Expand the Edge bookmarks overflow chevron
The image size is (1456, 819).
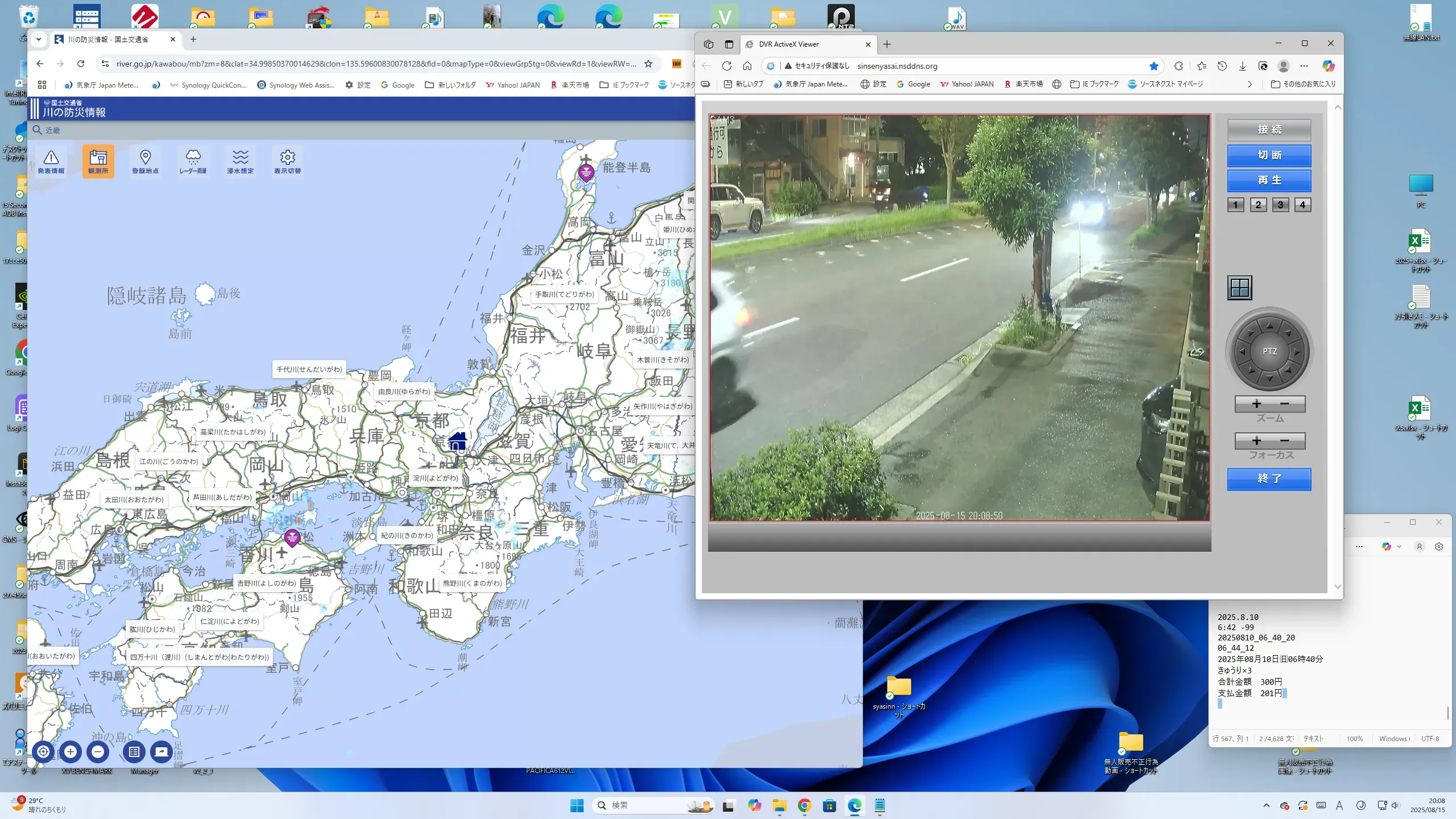tap(1250, 84)
